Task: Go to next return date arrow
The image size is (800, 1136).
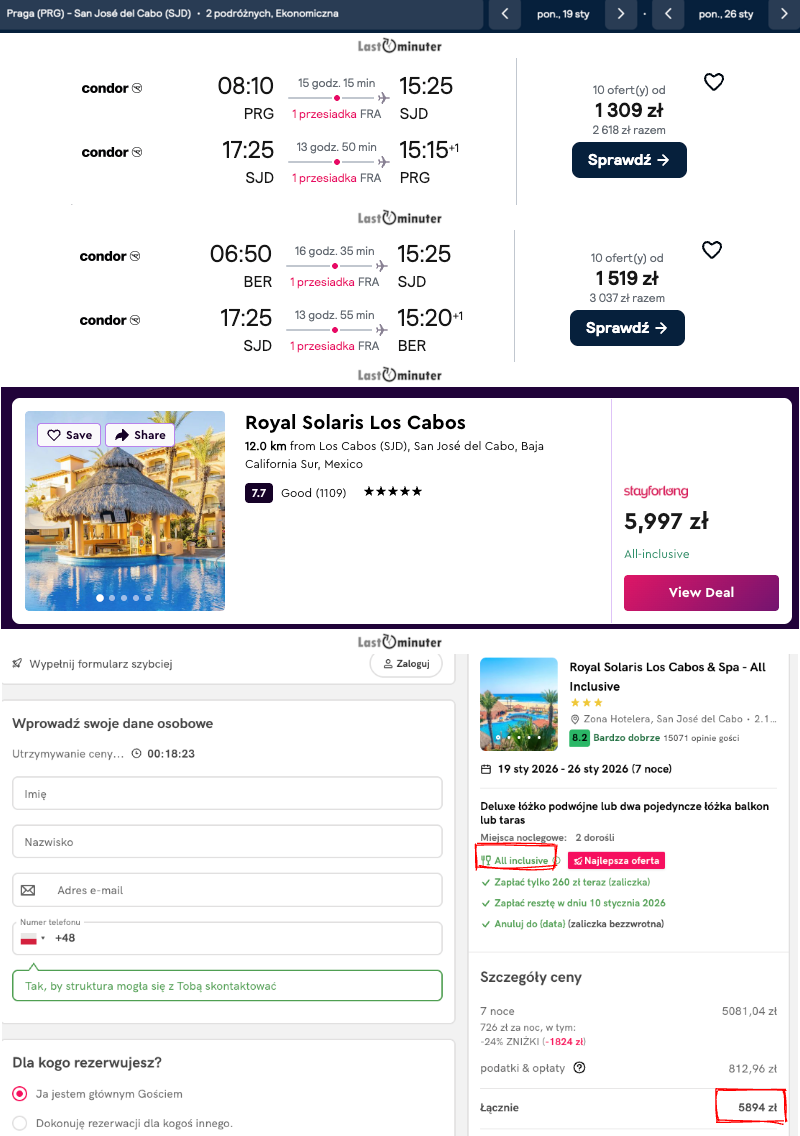Action: pyautogui.click(x=783, y=14)
